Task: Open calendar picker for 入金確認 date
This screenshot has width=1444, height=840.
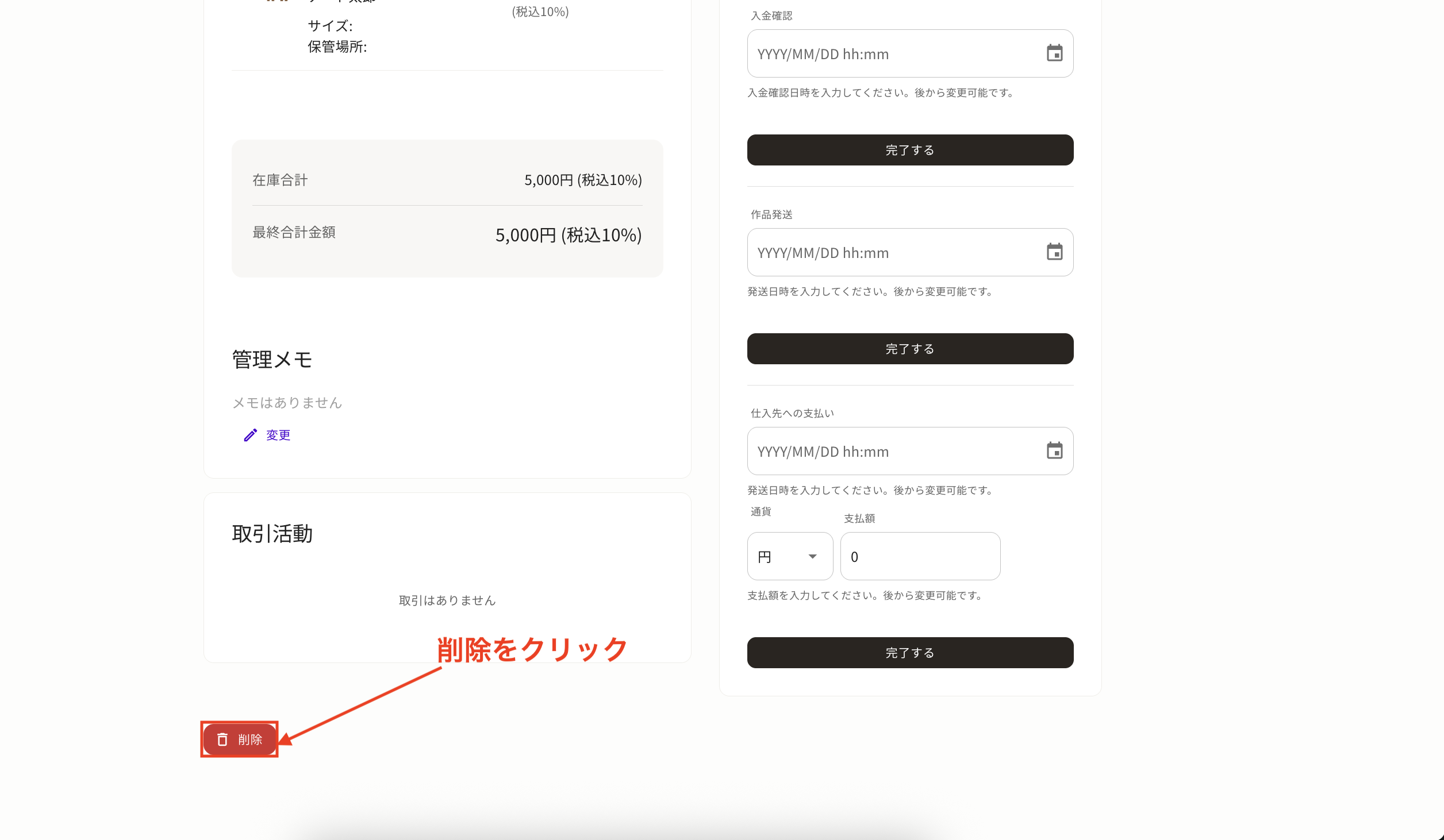Action: [1054, 53]
